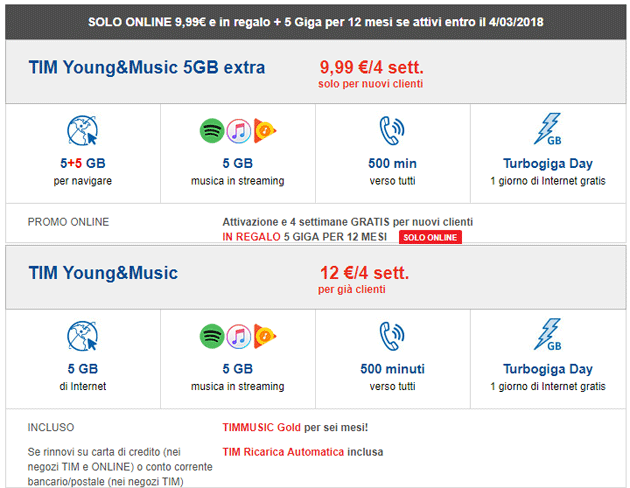
Task: Click the globe navigation icon above 5+5 GB
Action: click(x=82, y=133)
